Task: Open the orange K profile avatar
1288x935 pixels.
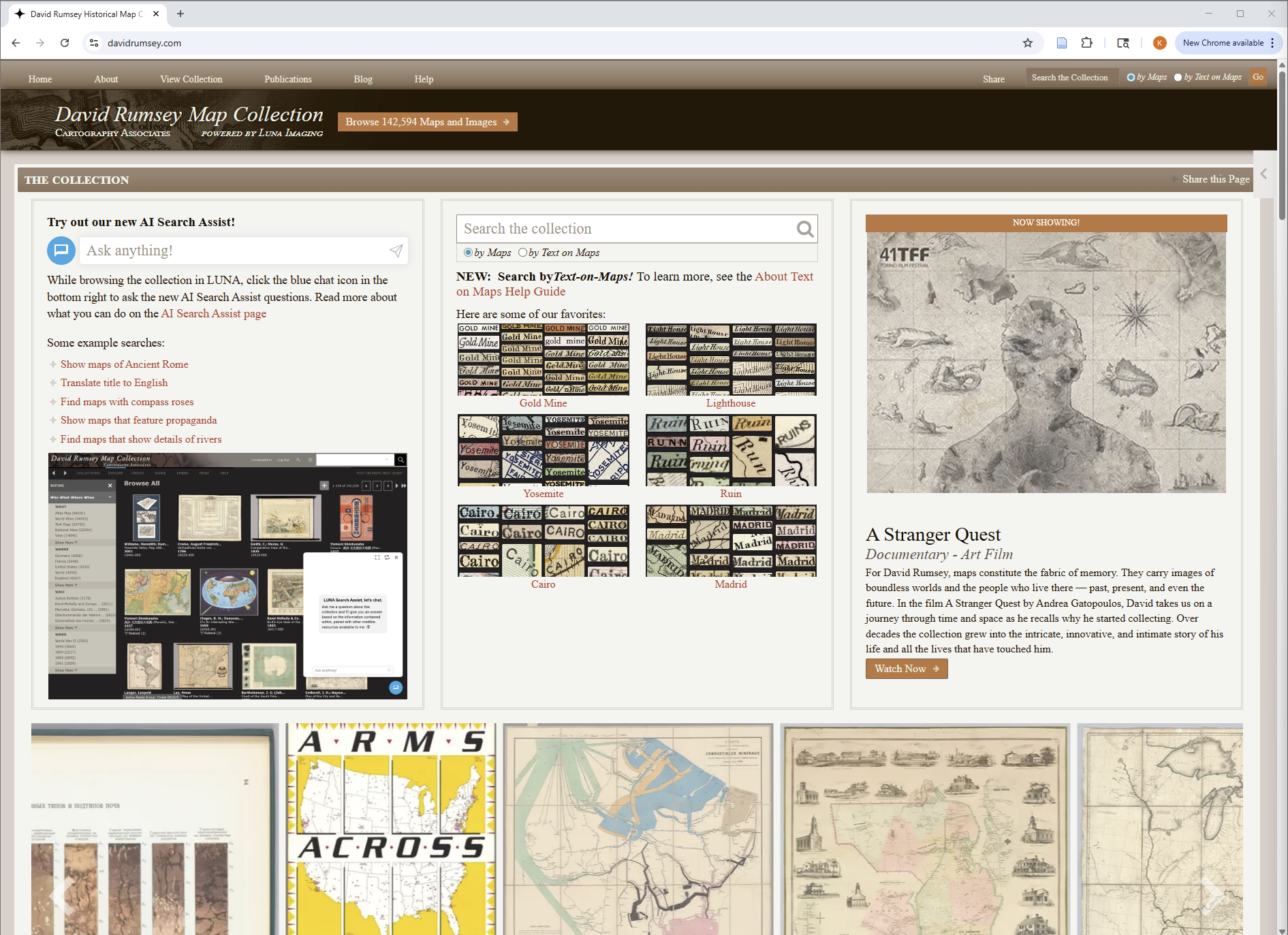Action: click(1159, 43)
